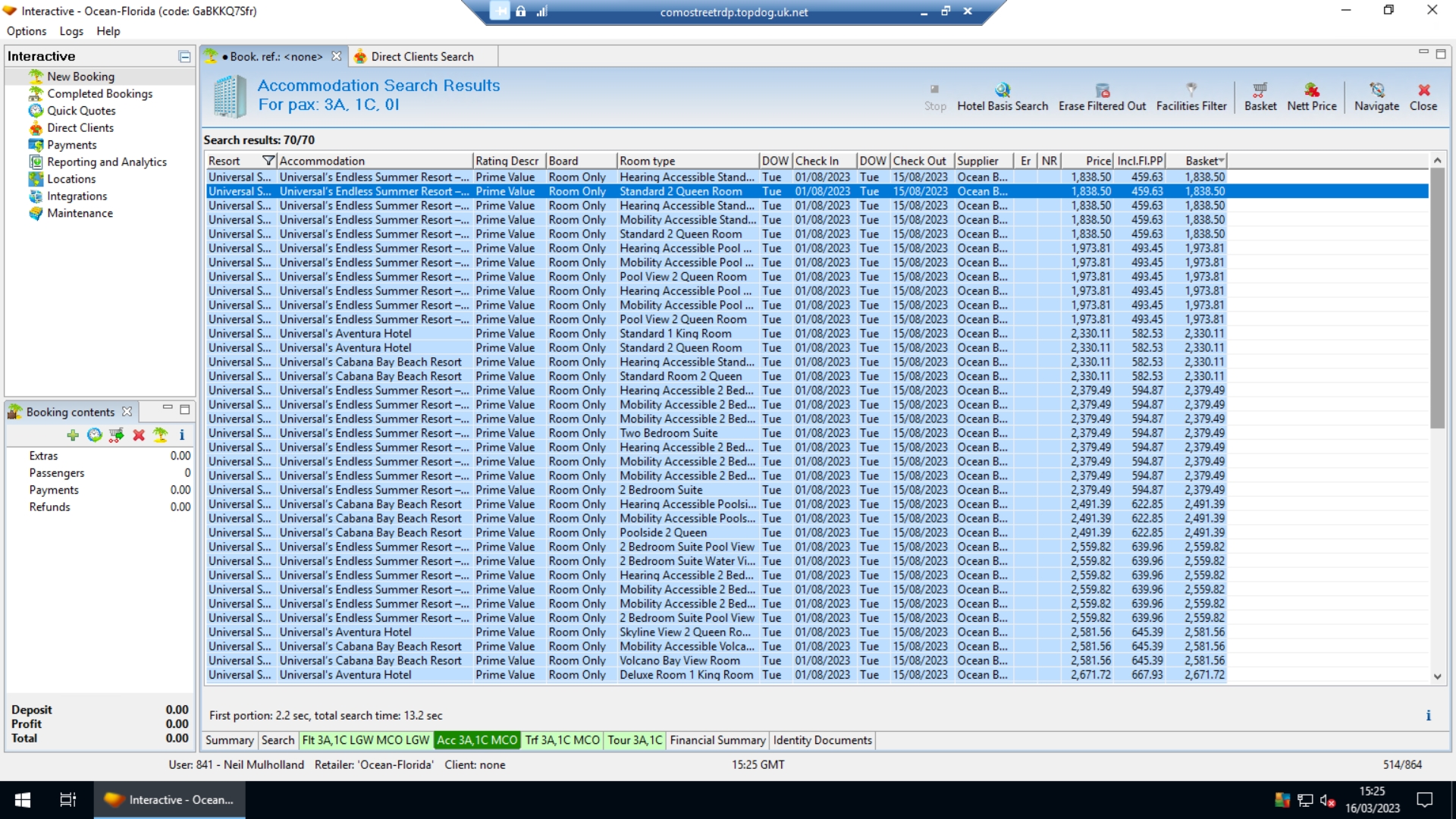Open the Basket from toolbar
1456x819 pixels.
click(x=1260, y=90)
